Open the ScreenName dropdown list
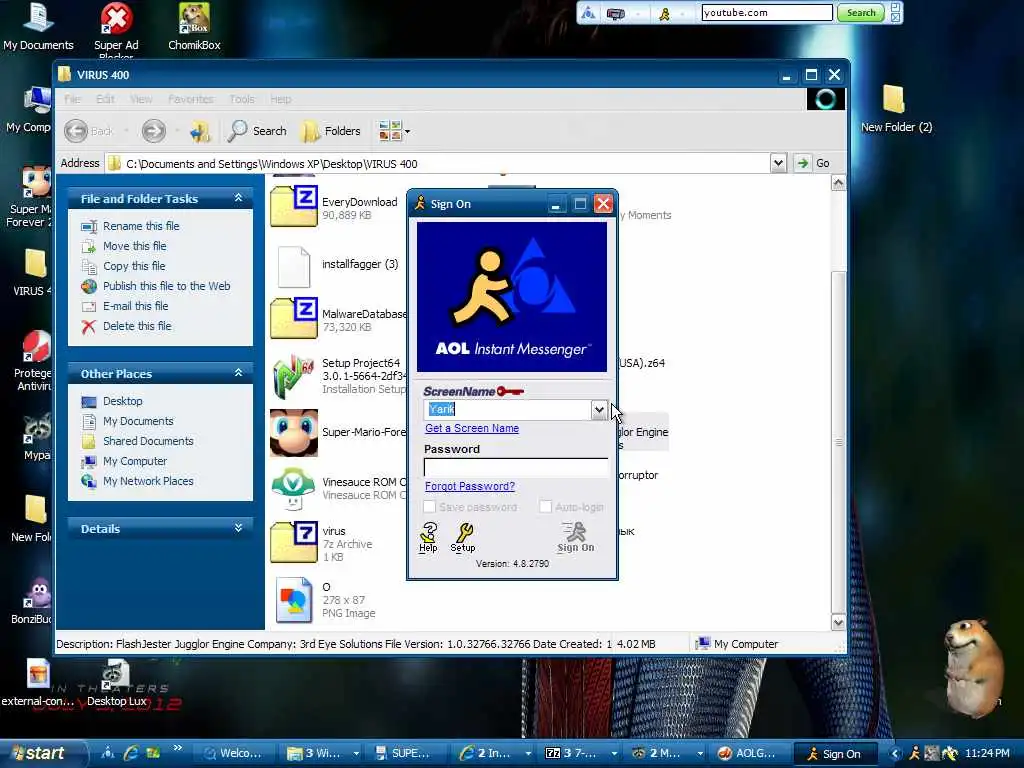Screen dimensions: 1024x768 pos(599,410)
